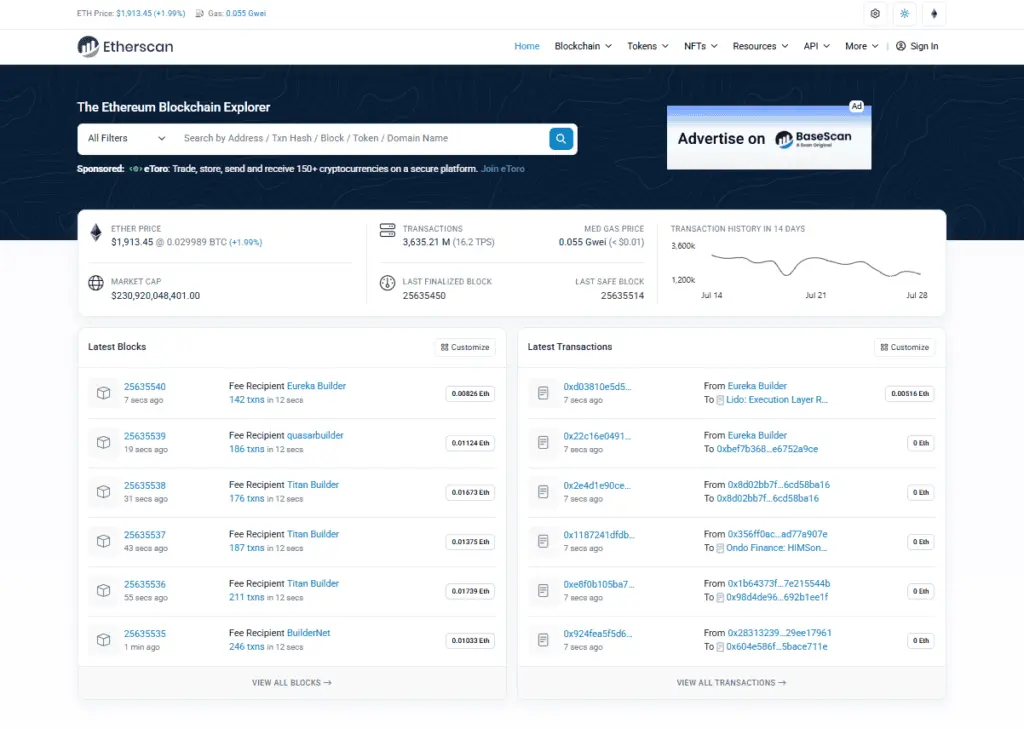This screenshot has height=729, width=1024.
Task: Click document icon for transaction 0xe8f0b105ba7
Action: point(543,591)
